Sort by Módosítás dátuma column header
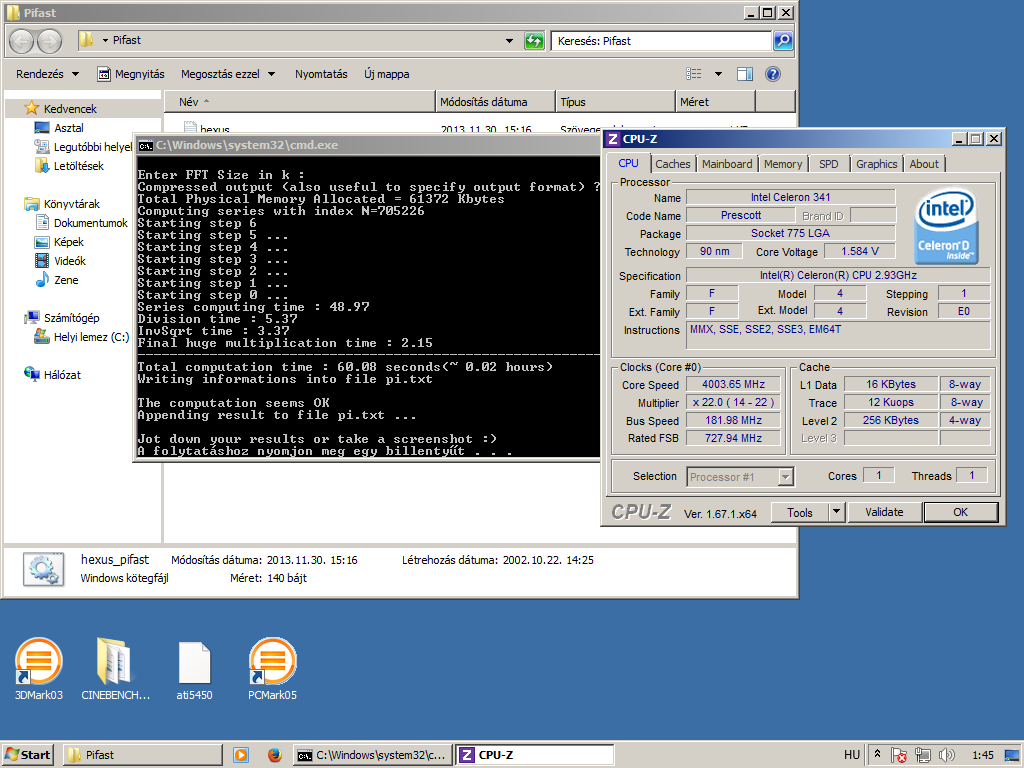 click(x=495, y=102)
